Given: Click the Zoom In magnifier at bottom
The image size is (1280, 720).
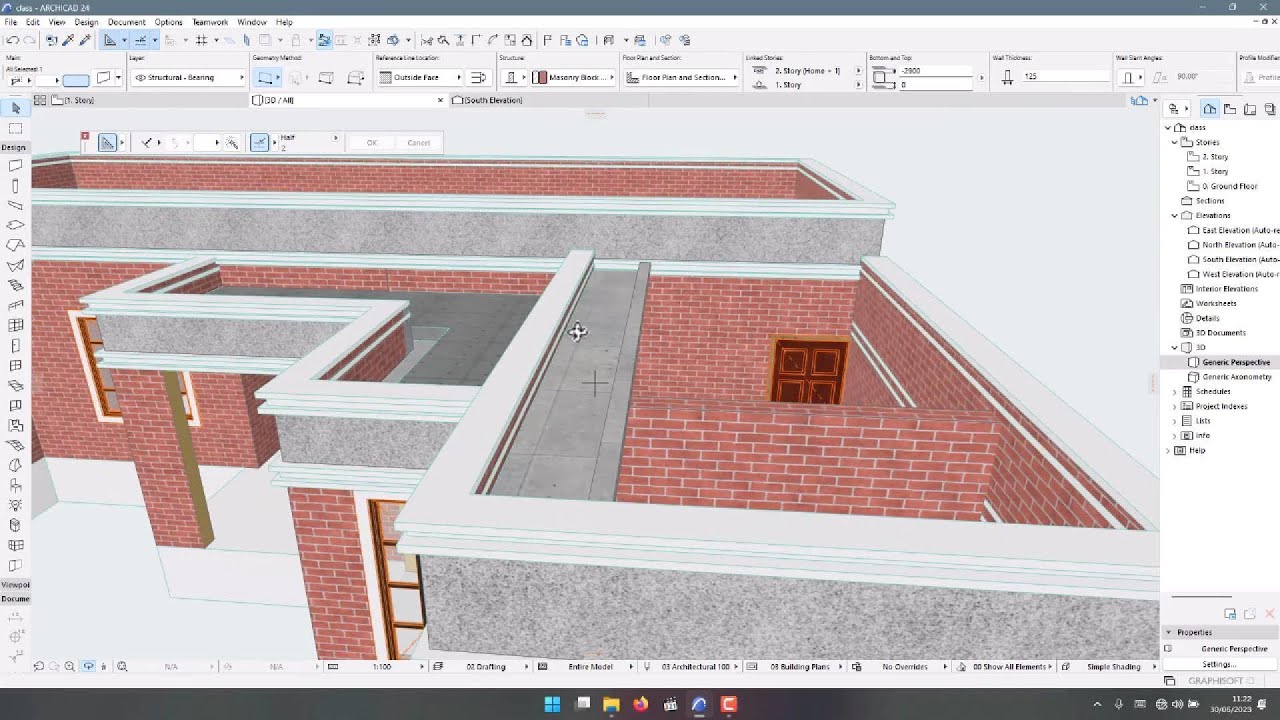Looking at the screenshot, I should click(70, 666).
